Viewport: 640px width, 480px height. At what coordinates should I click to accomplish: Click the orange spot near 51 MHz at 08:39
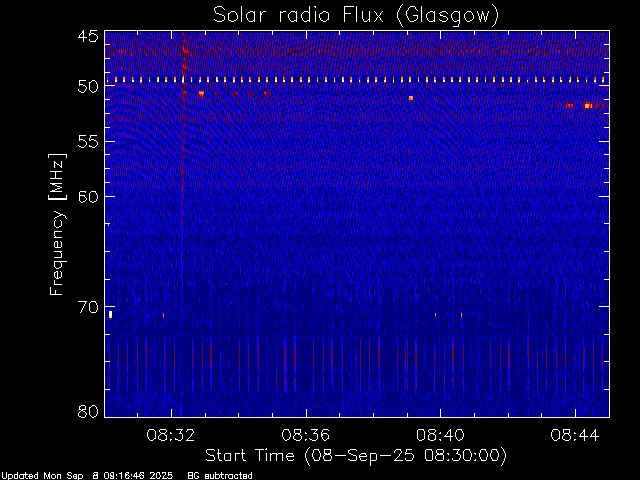tap(411, 98)
